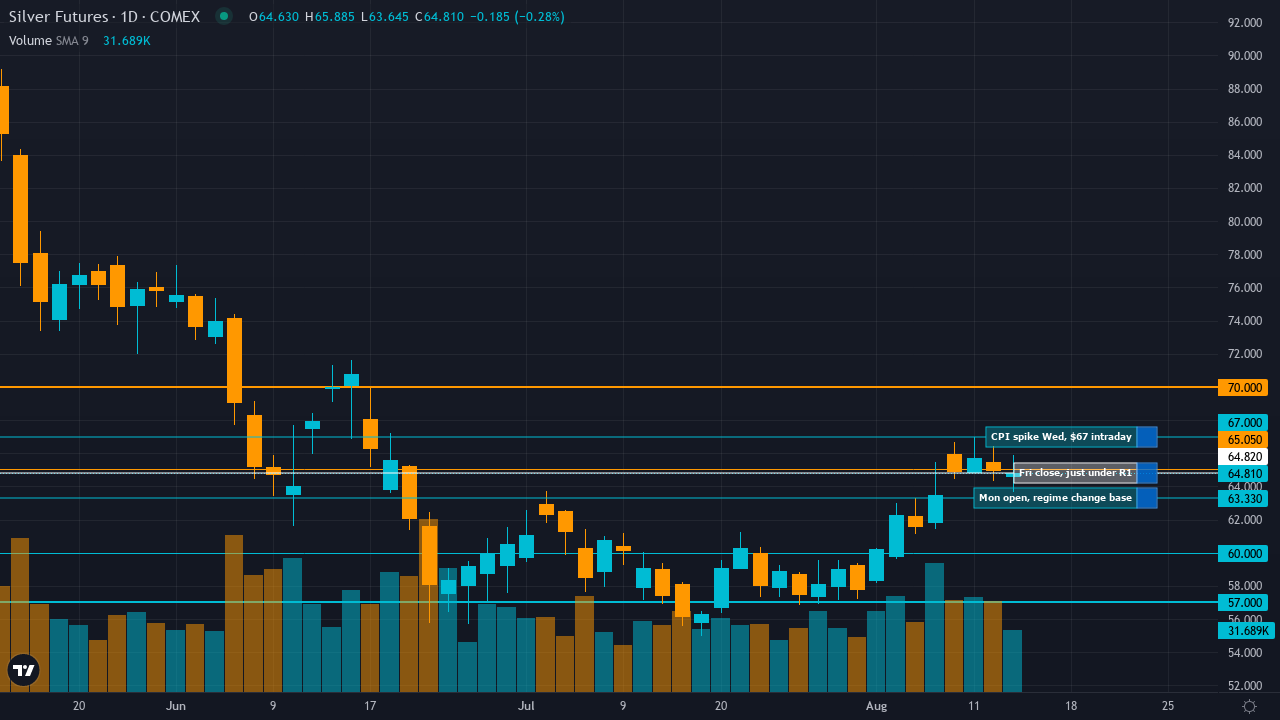Image resolution: width=1280 pixels, height=720 pixels.
Task: Select the Volume SMA 9 indicator label
Action: point(49,40)
